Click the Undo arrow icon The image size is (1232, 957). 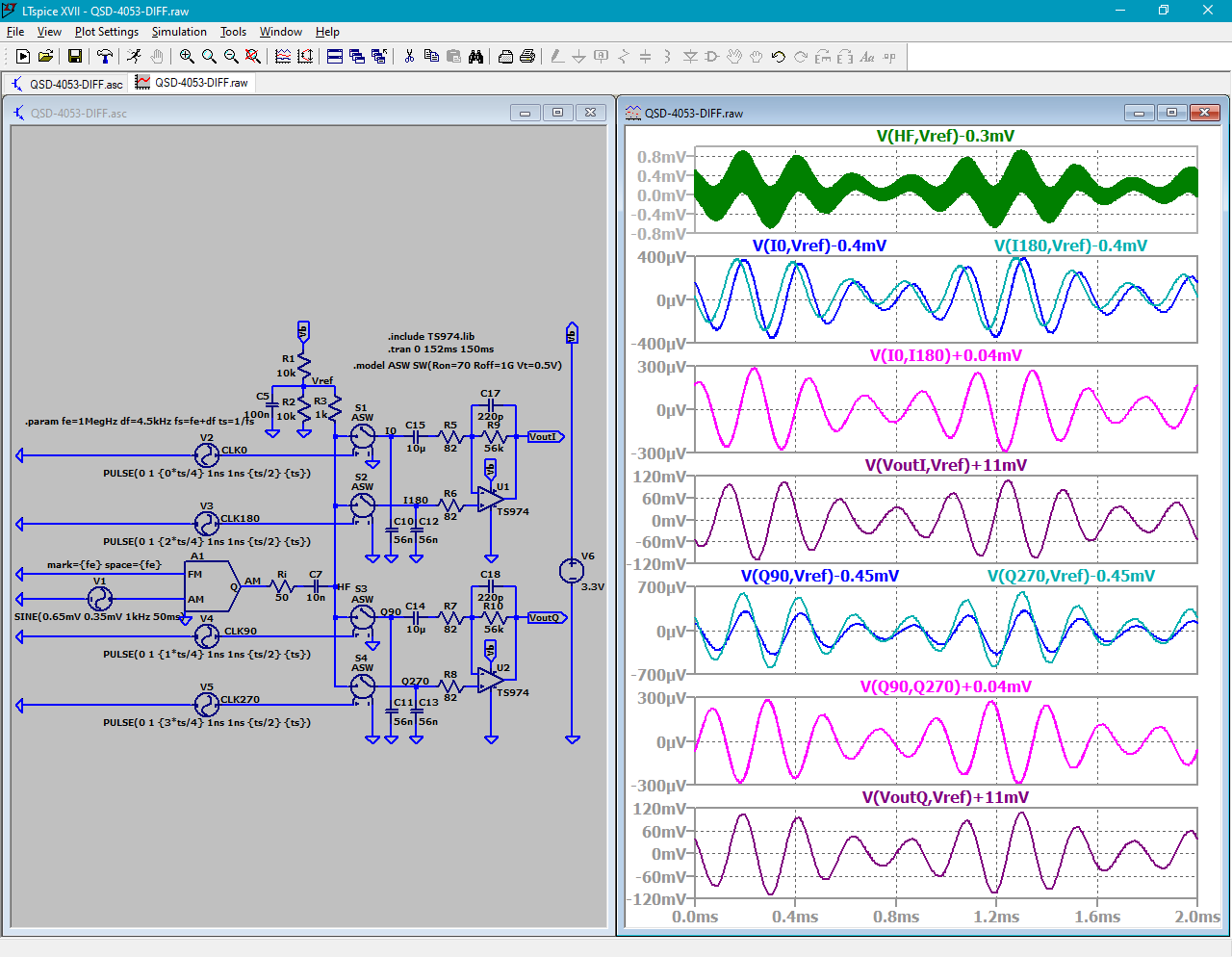click(x=779, y=57)
